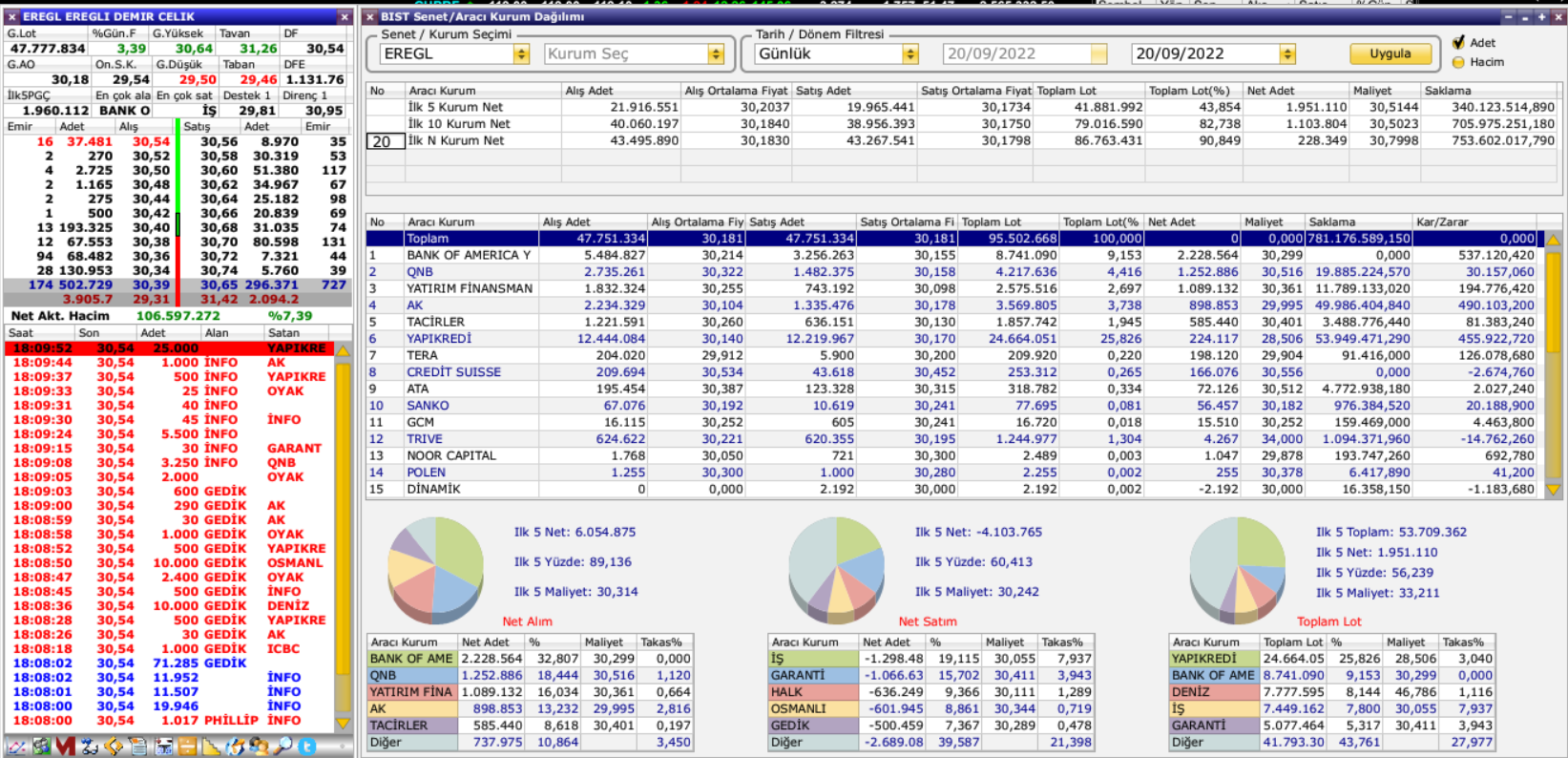Select the BANK OF AMERICA Y row

952,255
